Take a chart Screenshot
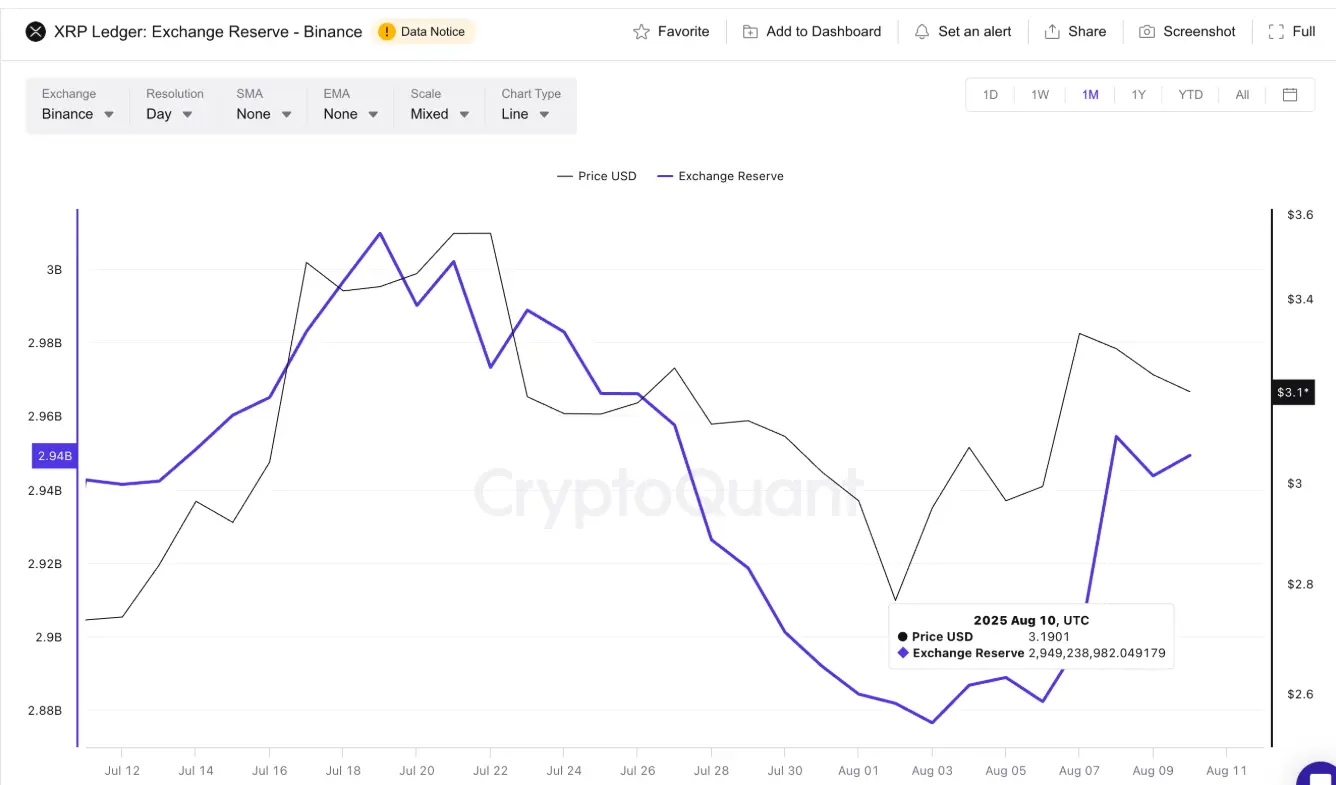The width and height of the screenshot is (1336, 785). [1188, 32]
